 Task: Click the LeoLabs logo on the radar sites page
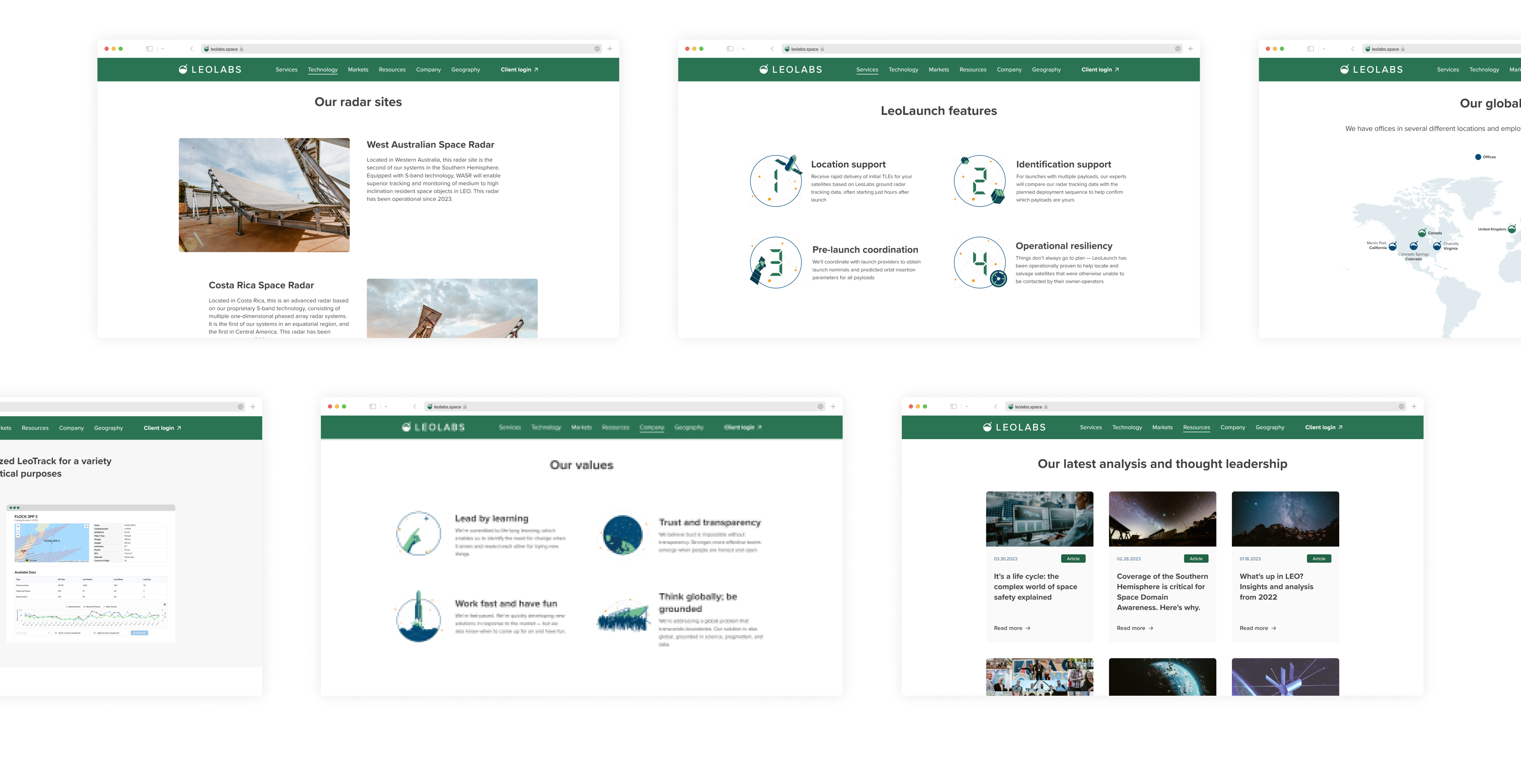click(x=210, y=70)
